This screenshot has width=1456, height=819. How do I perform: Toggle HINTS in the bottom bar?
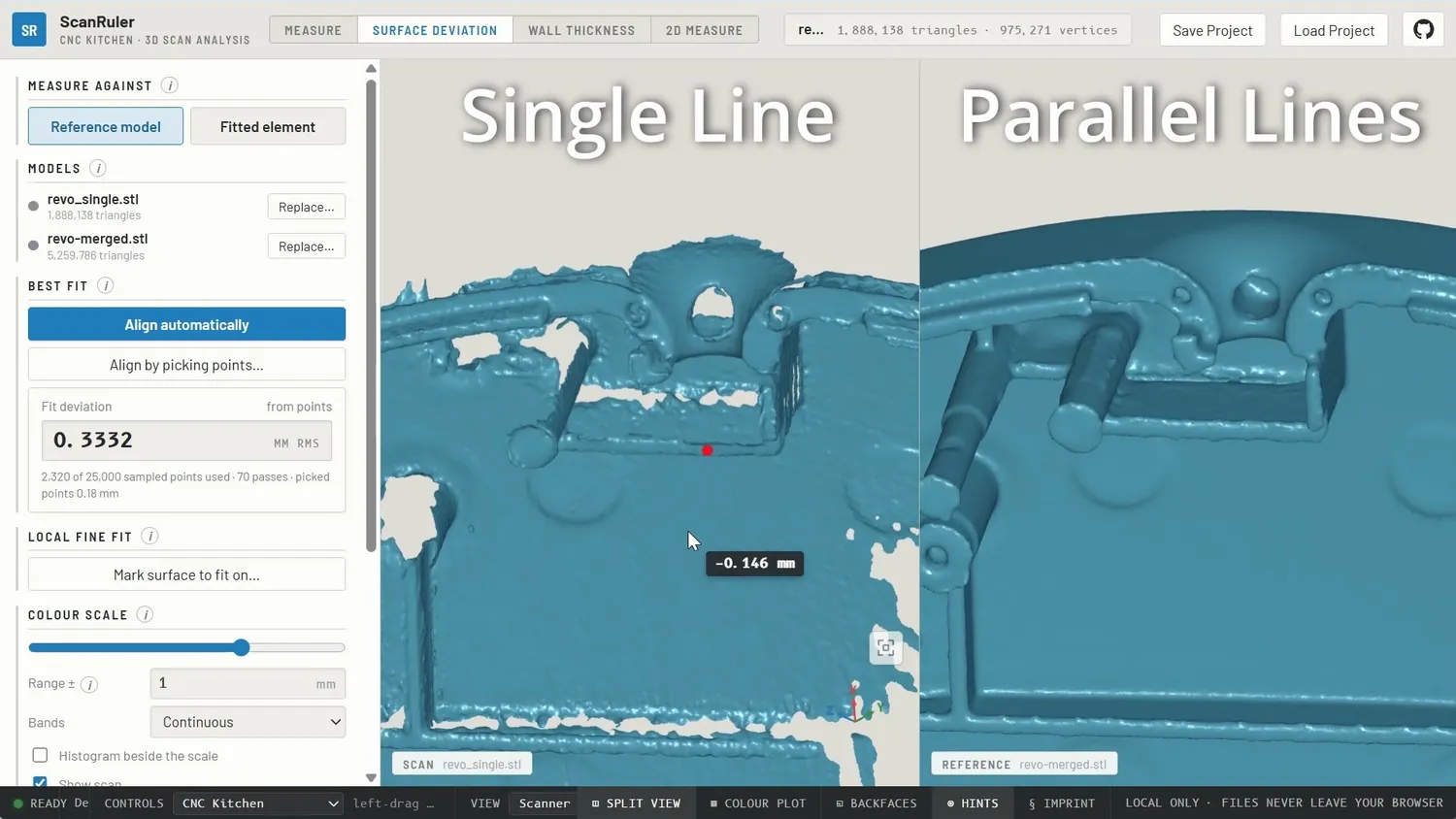point(973,803)
